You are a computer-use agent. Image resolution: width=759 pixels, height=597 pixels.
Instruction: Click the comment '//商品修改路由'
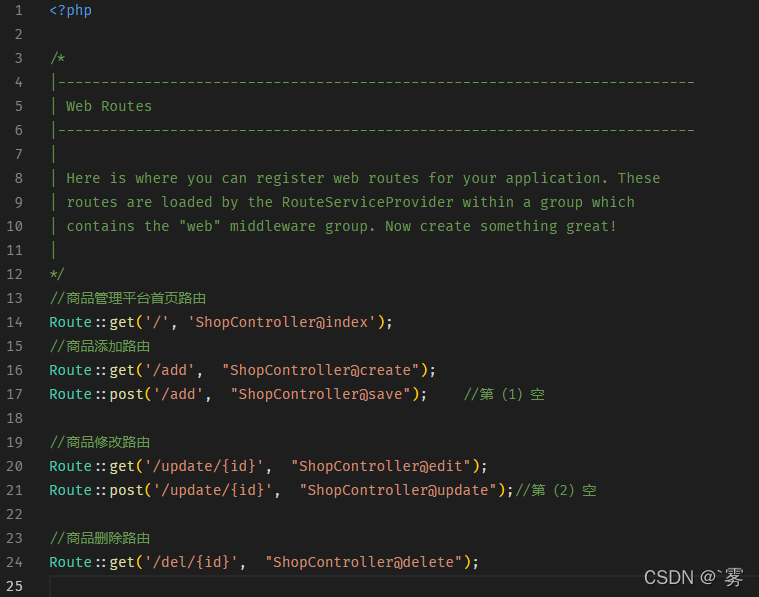(x=100, y=442)
